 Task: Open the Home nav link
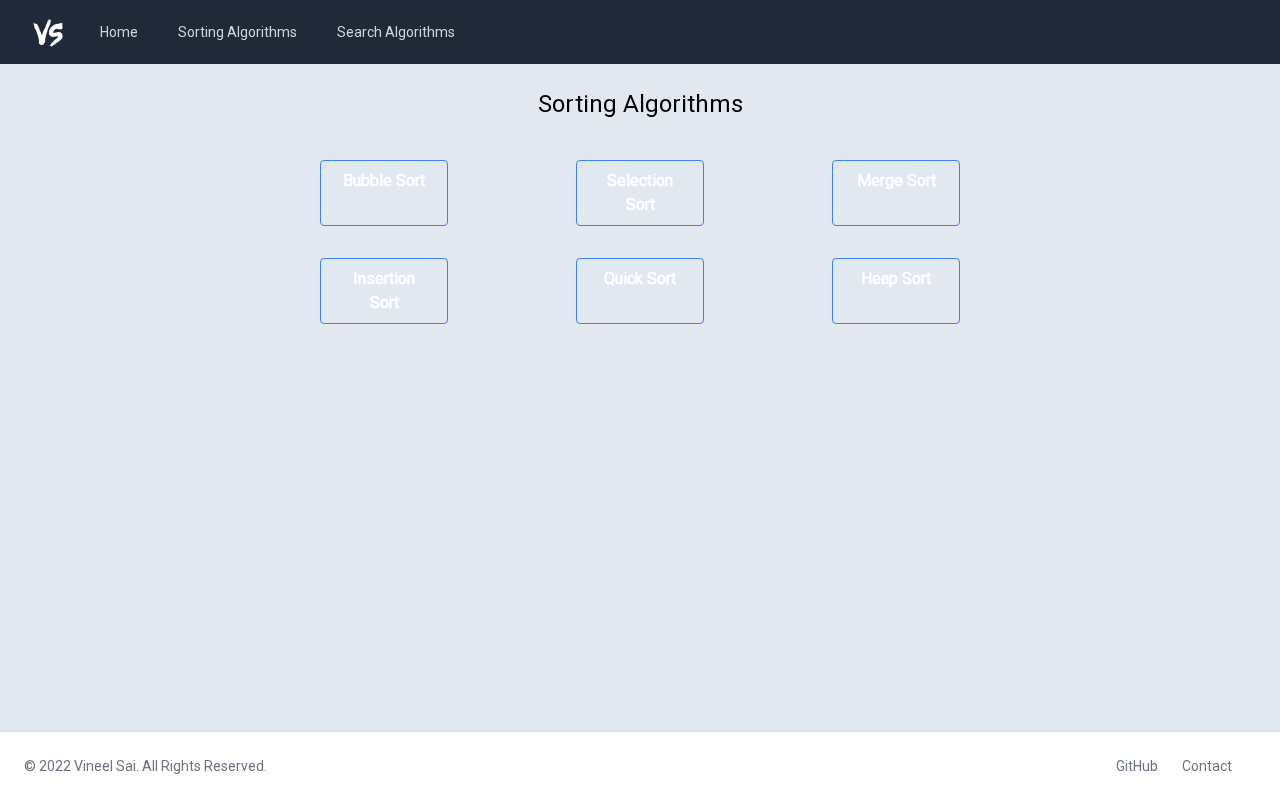click(119, 32)
